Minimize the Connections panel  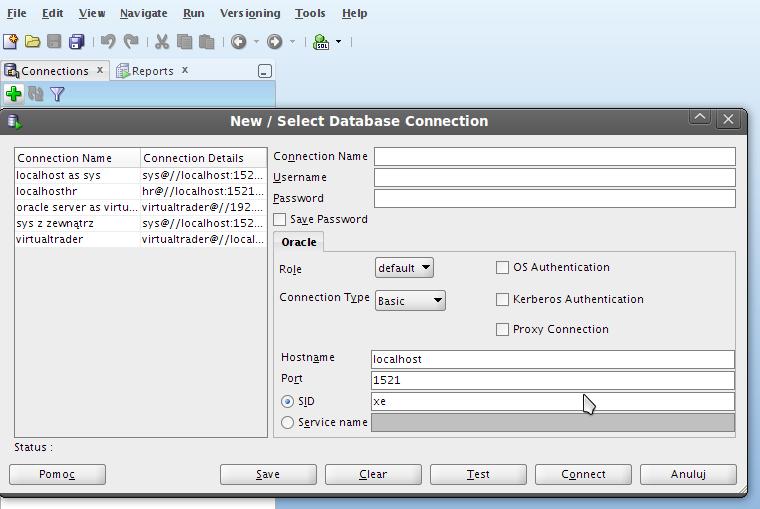click(x=265, y=71)
